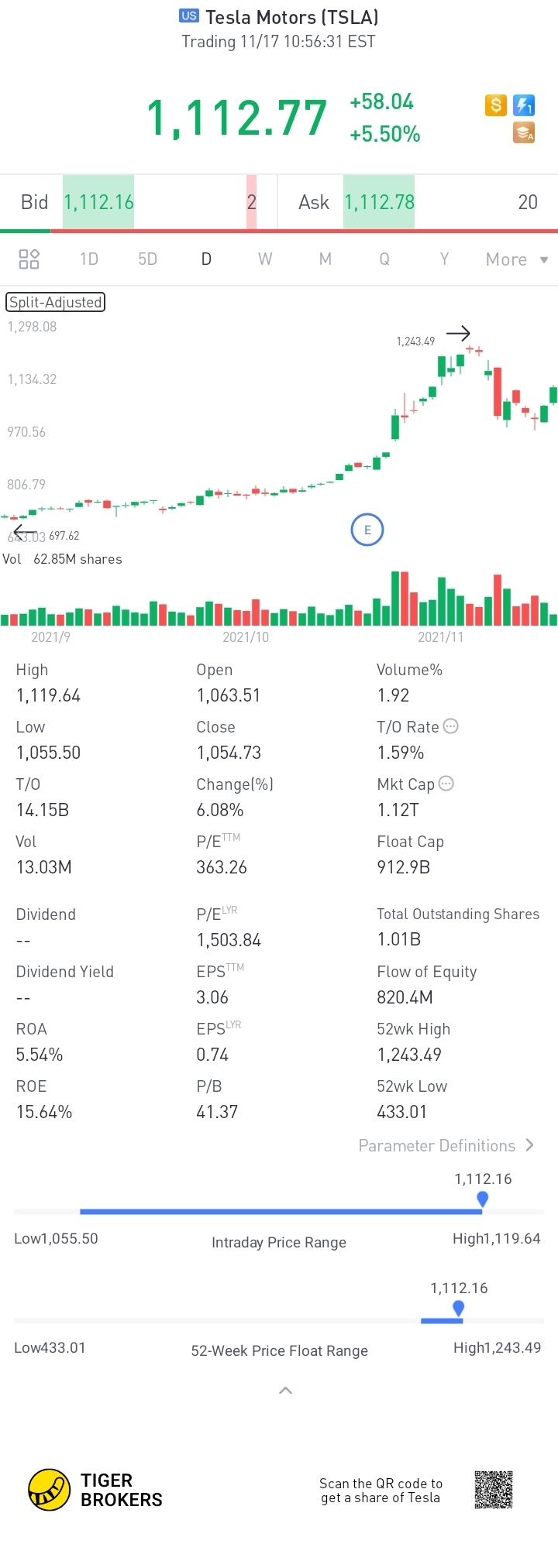Tap the current price 1,112.77

pyautogui.click(x=237, y=118)
